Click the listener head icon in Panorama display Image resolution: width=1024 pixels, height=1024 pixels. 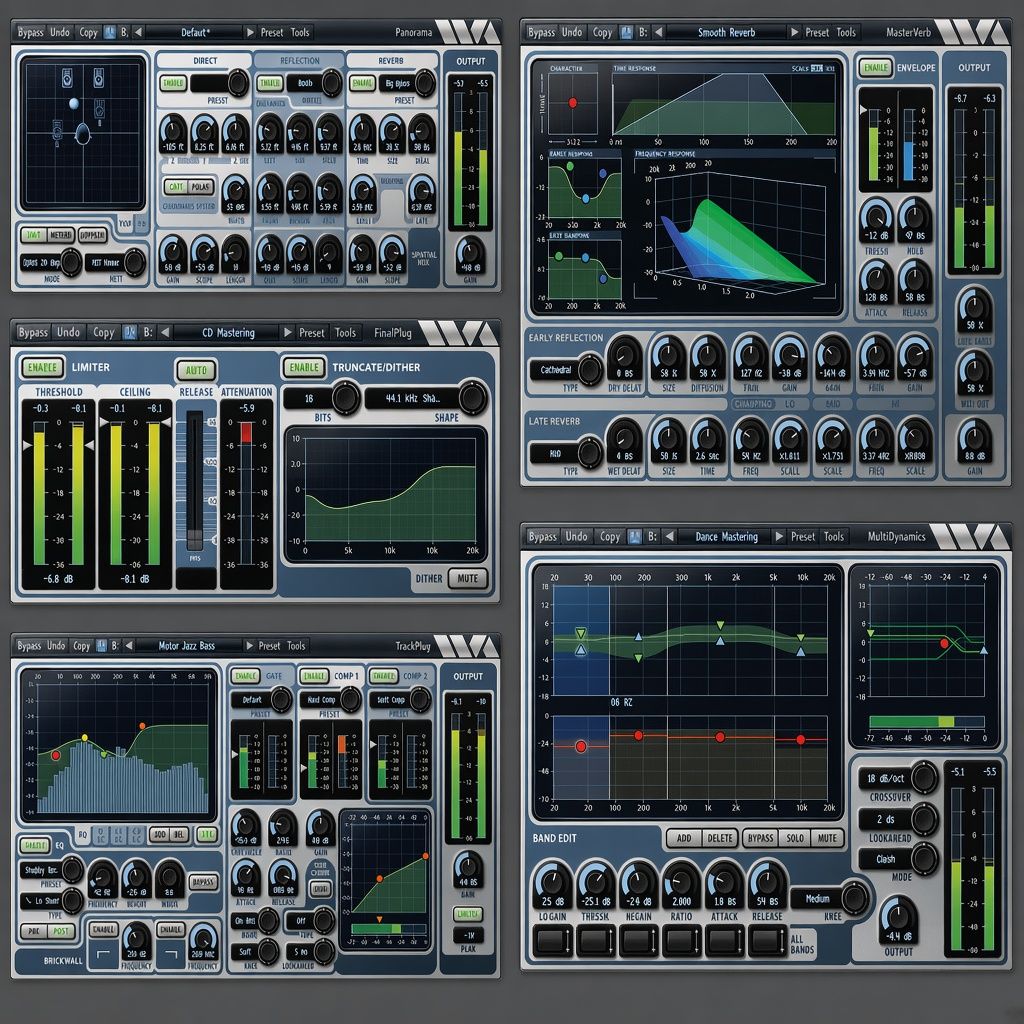83,133
